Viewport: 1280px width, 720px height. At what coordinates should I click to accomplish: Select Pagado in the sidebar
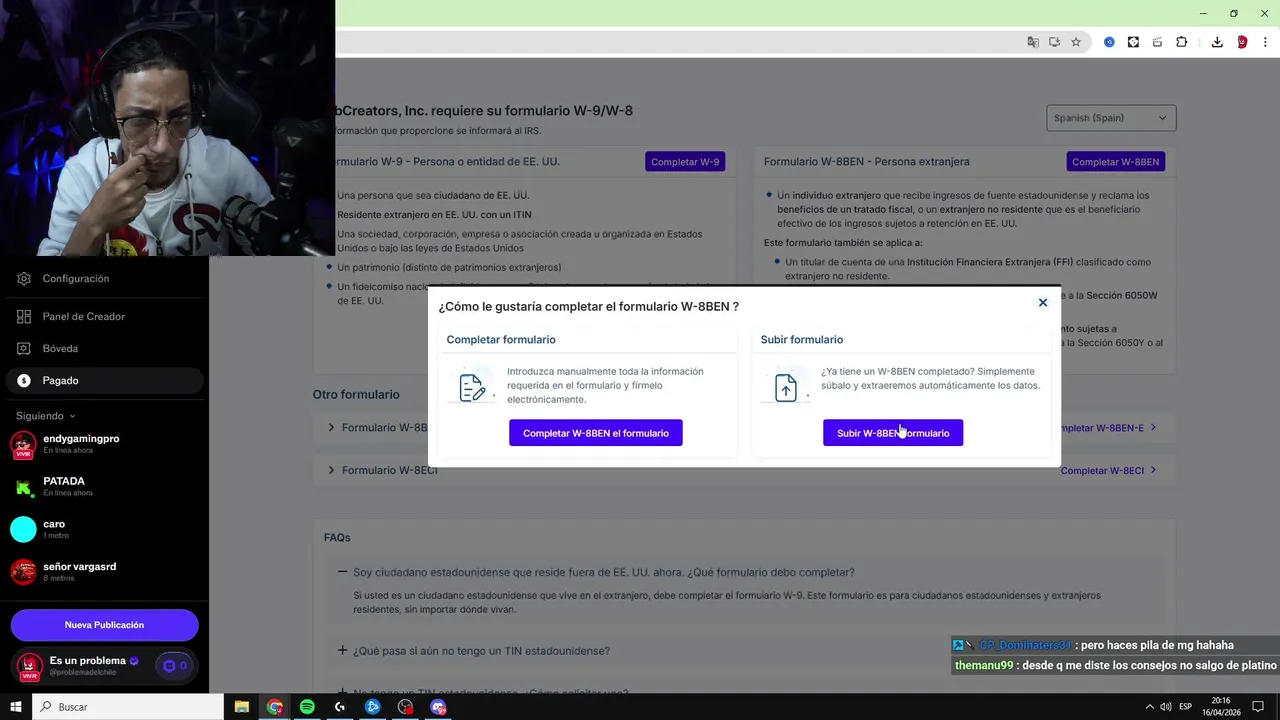click(105, 381)
